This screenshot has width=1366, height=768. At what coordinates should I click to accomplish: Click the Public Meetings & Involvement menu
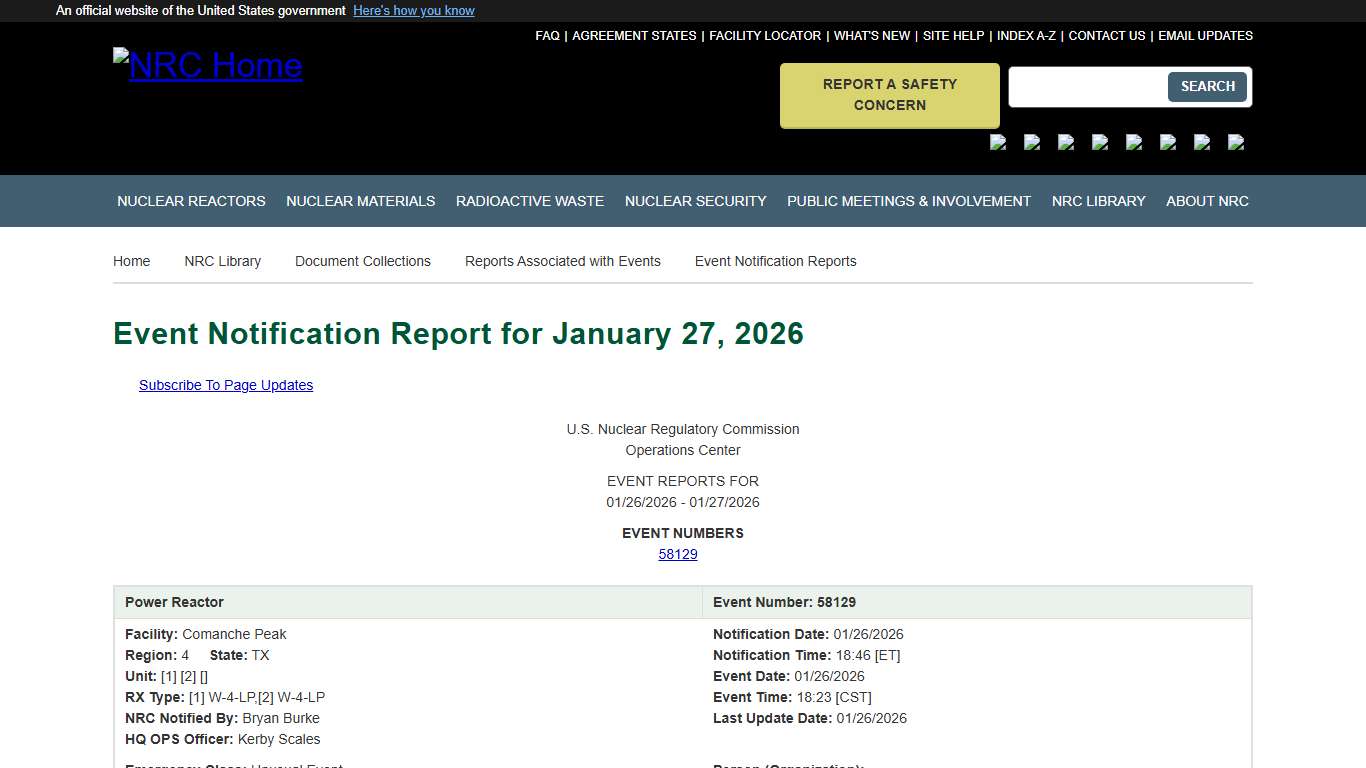[908, 201]
